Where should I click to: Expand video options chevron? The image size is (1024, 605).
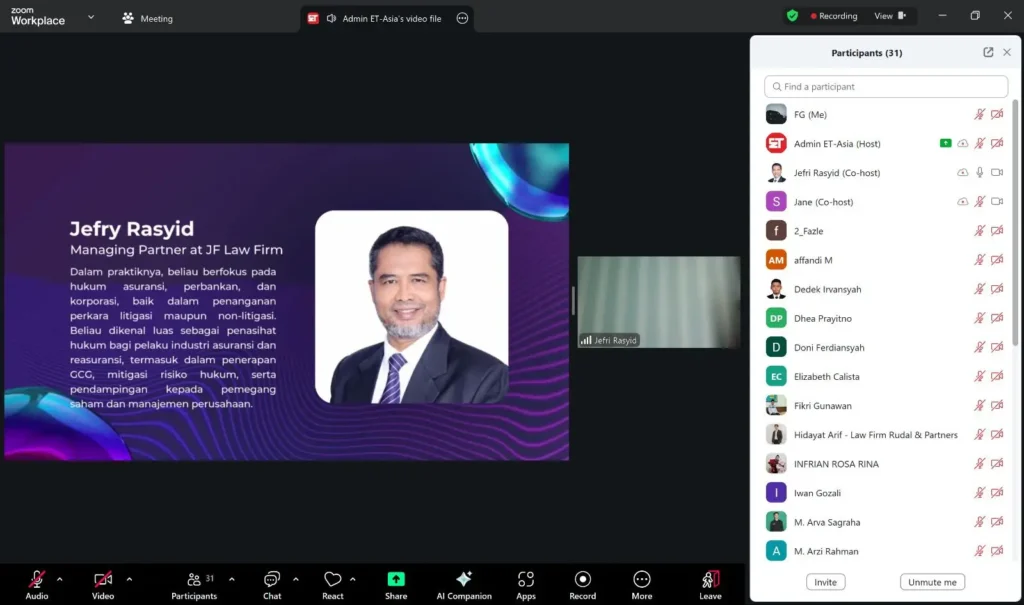(129, 579)
